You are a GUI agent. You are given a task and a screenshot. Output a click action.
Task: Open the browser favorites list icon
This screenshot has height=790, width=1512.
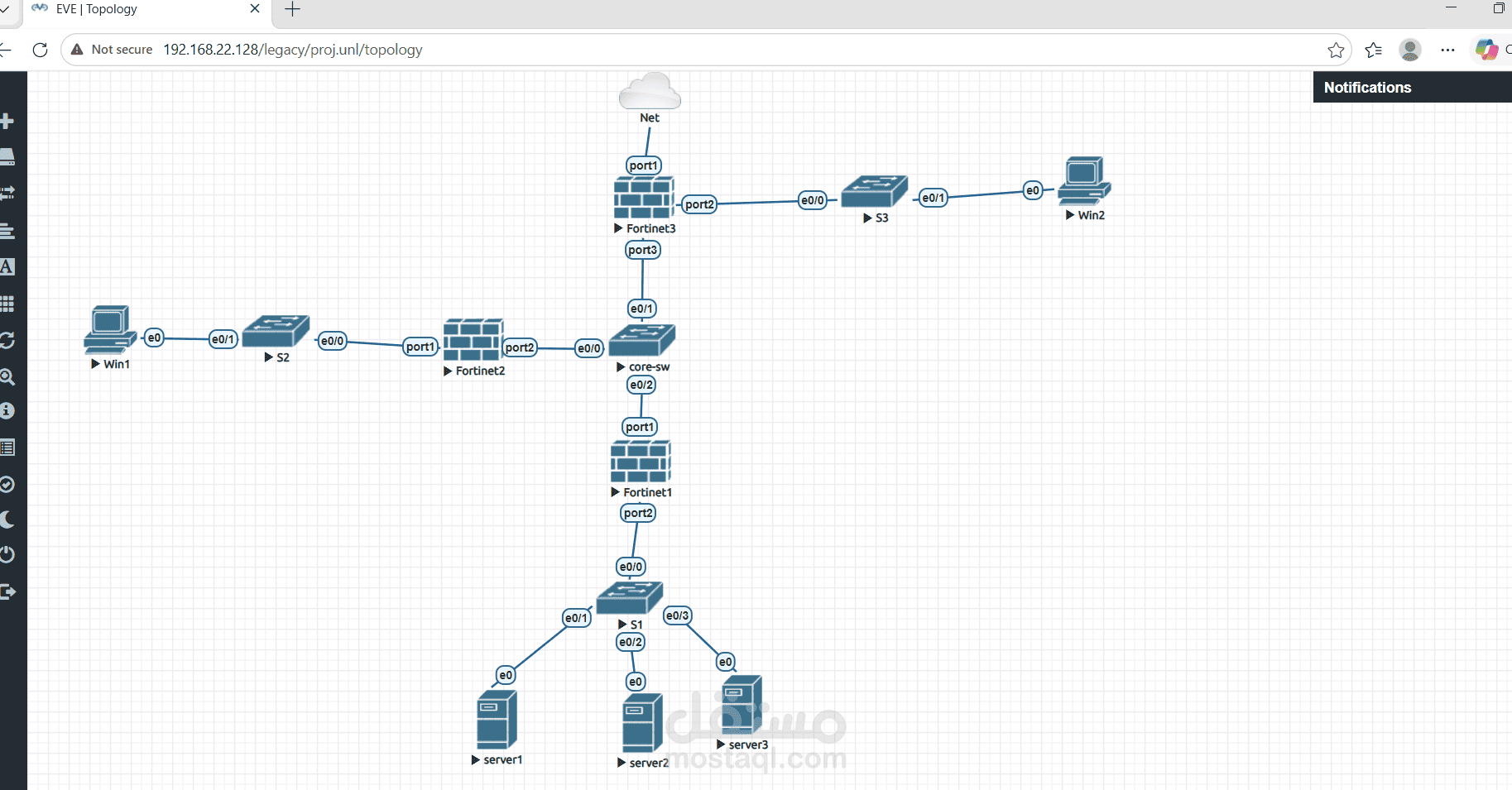tap(1374, 50)
